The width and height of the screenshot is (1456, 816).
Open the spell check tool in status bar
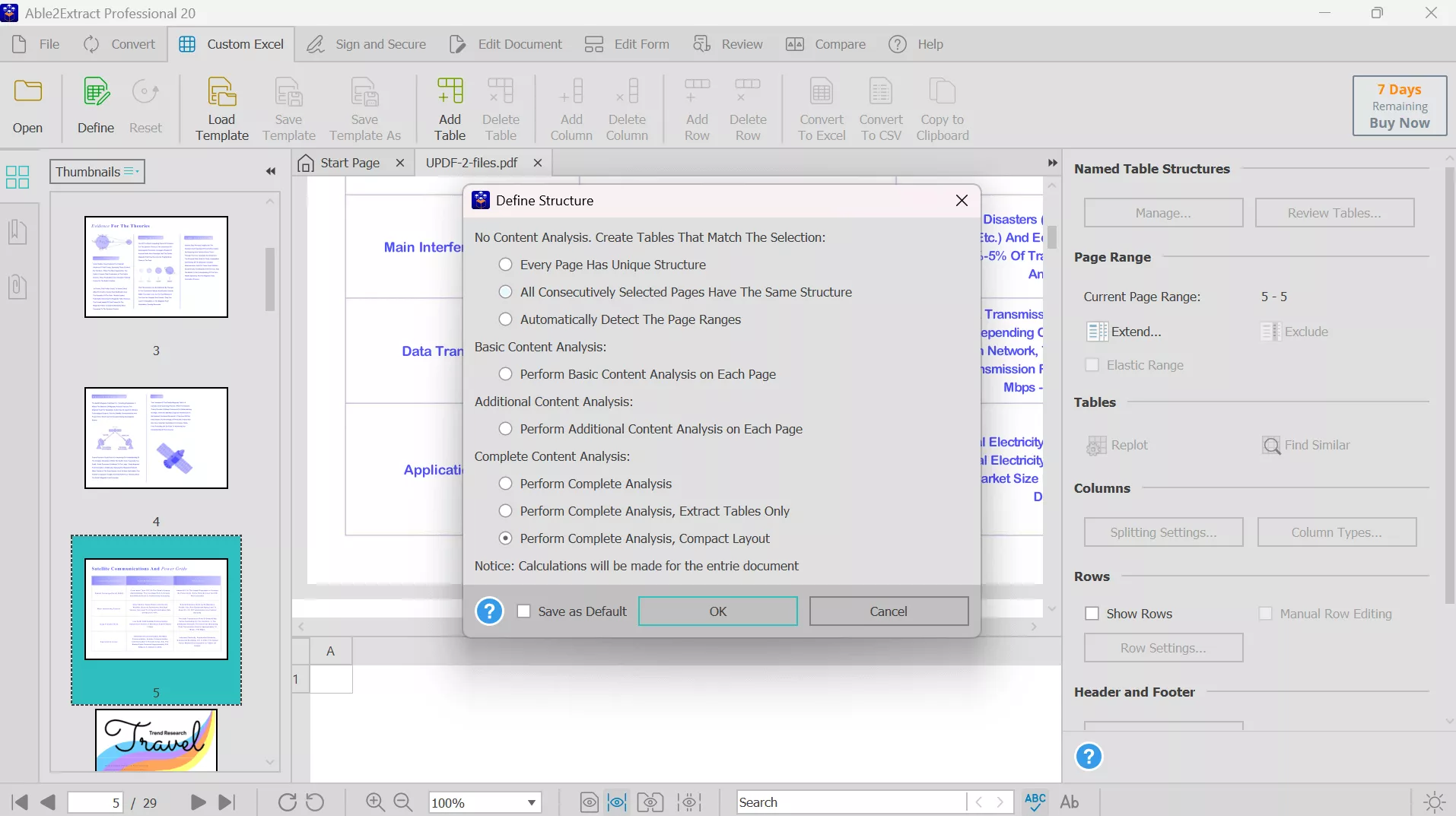point(1035,802)
